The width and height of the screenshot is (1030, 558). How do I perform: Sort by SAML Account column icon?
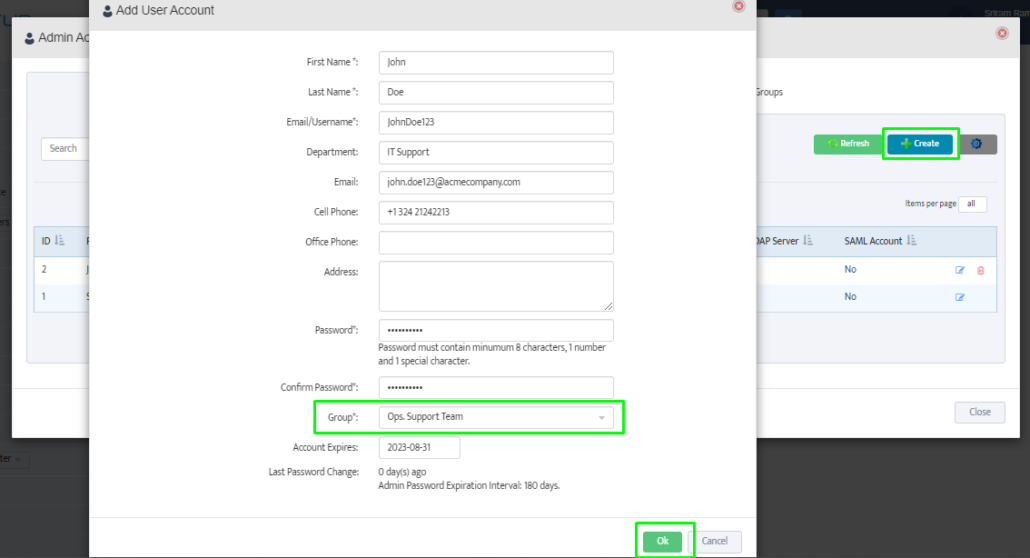(x=912, y=241)
